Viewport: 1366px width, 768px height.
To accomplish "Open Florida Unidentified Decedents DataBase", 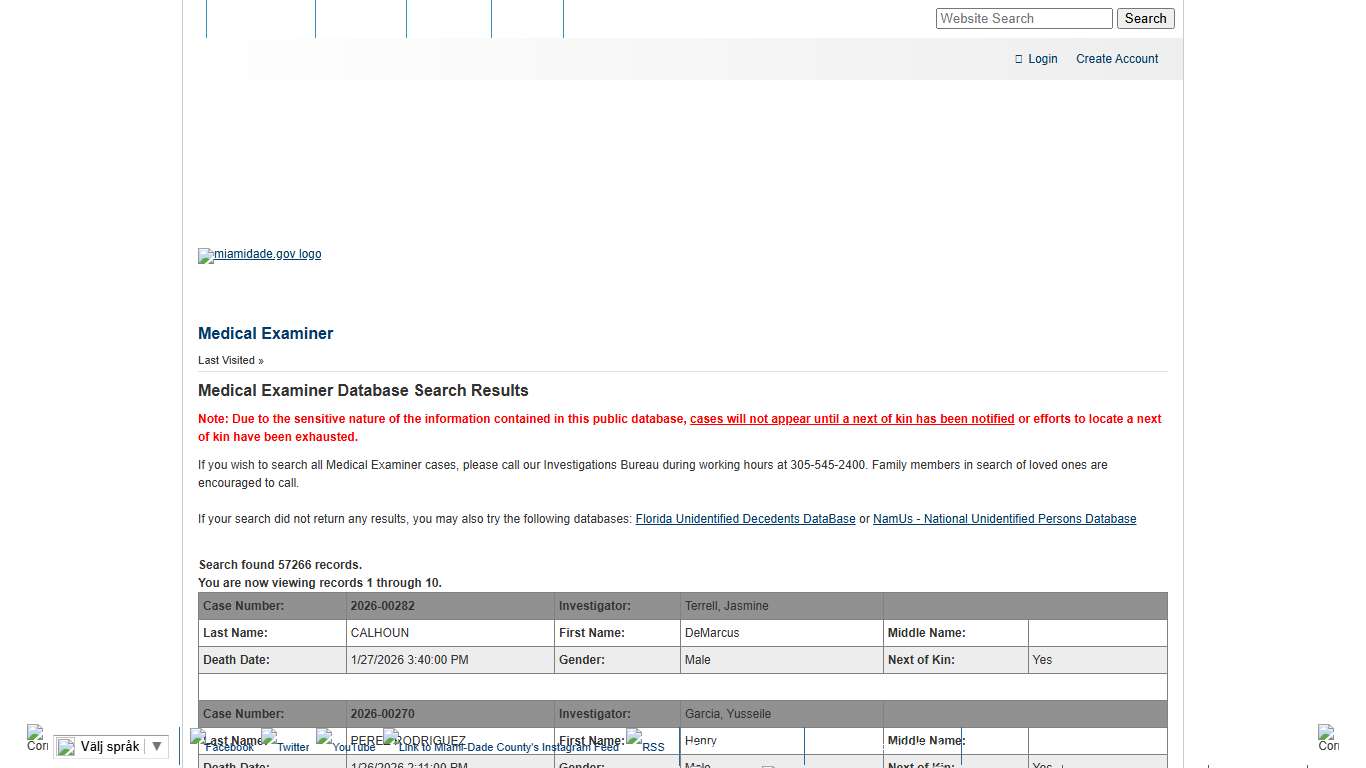I will pyautogui.click(x=745, y=518).
